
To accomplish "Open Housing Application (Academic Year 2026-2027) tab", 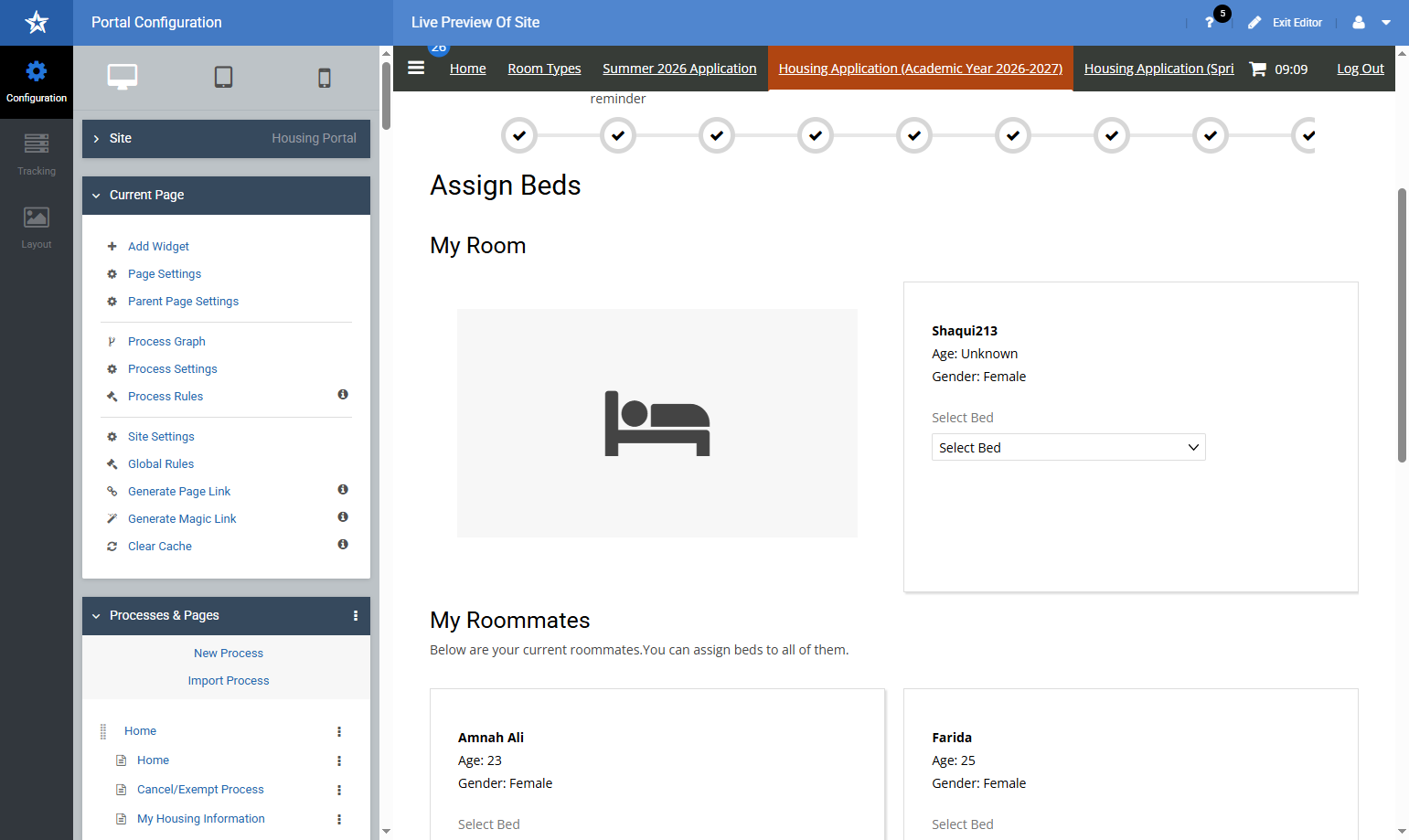I will tap(920, 69).
